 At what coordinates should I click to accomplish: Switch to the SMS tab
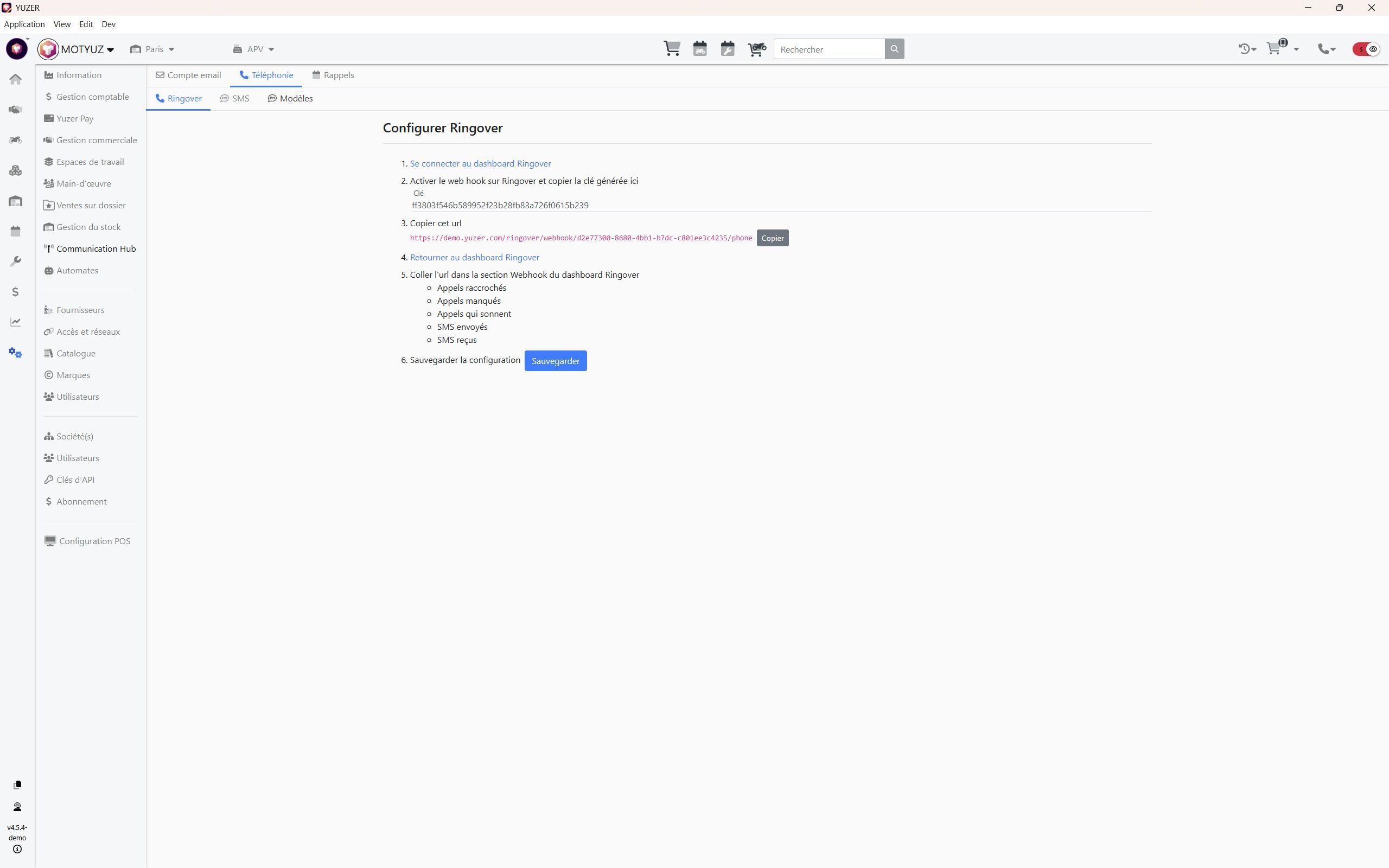coord(235,99)
